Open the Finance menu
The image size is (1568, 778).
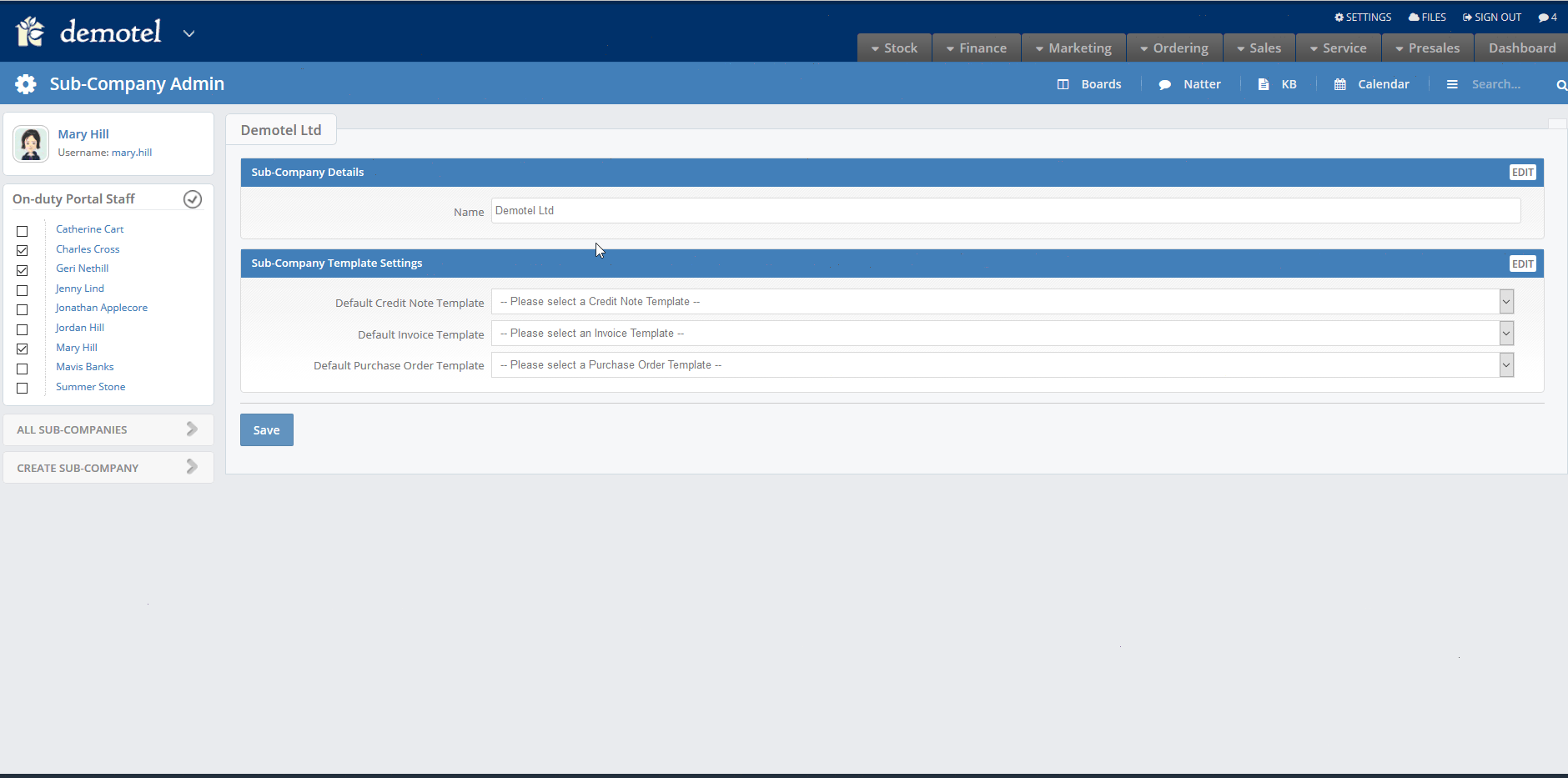pos(977,48)
